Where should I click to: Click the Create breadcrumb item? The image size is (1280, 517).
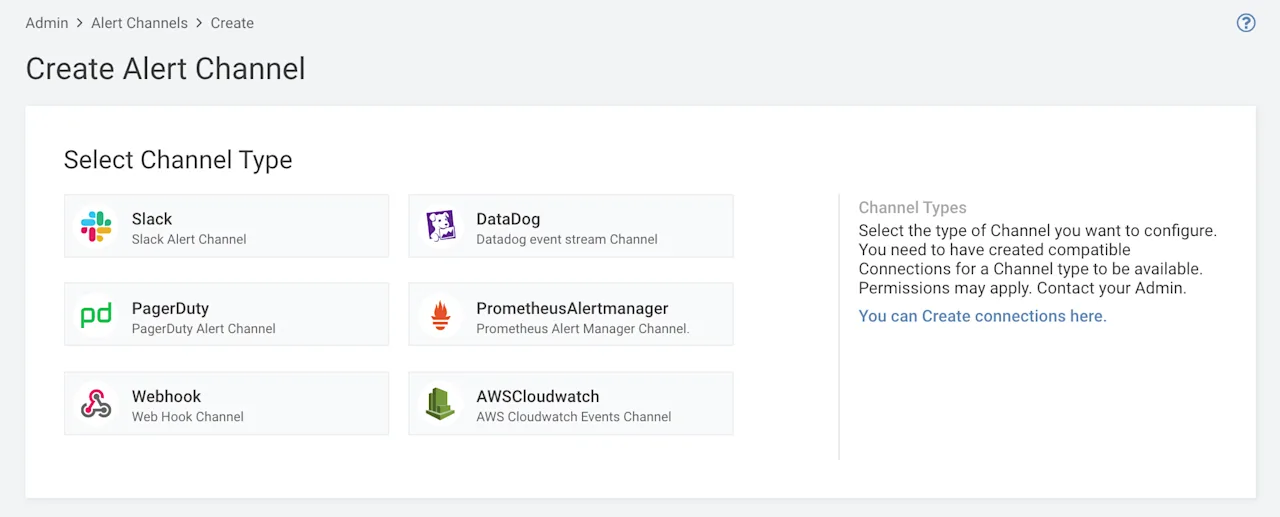[232, 23]
